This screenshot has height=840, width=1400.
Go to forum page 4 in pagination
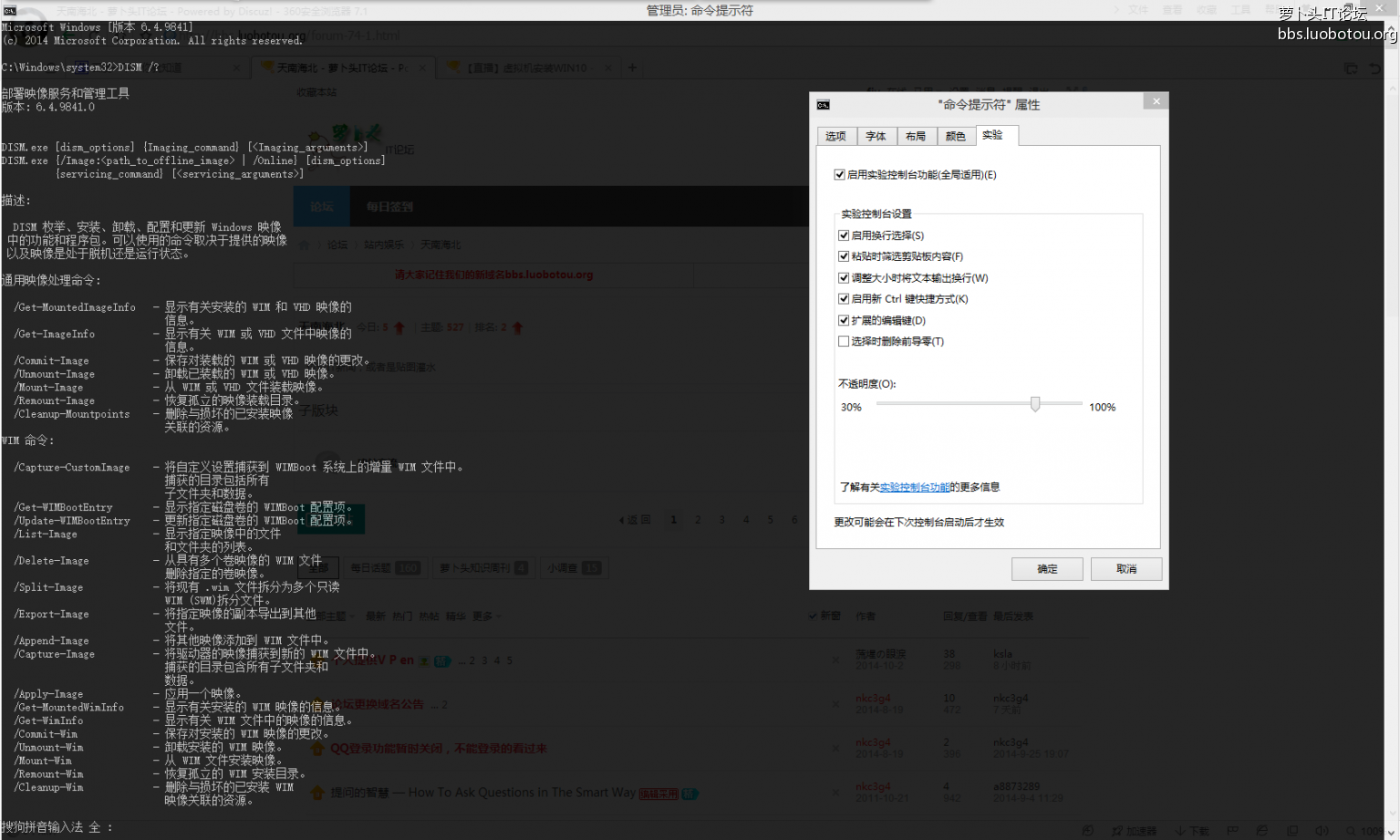(746, 520)
